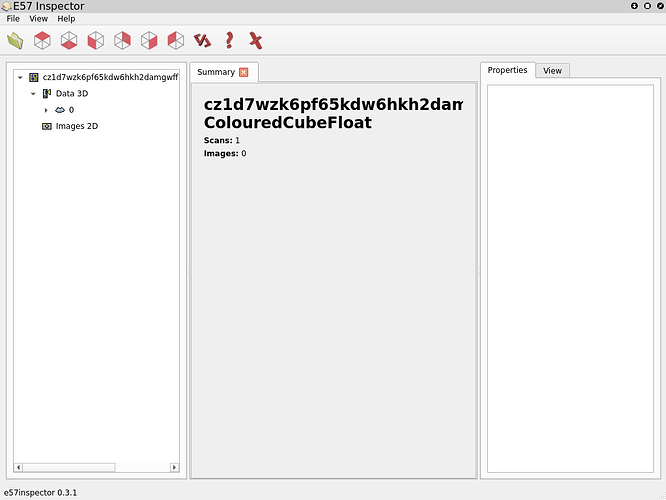Open the File menu
The height and width of the screenshot is (500, 666).
[x=13, y=19]
